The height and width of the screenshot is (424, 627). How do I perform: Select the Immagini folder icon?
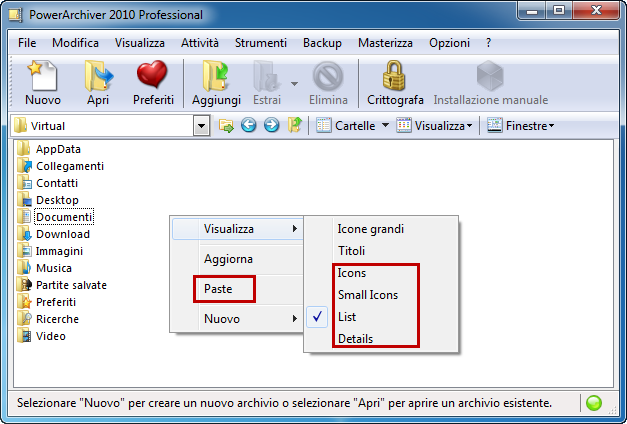(x=24, y=251)
